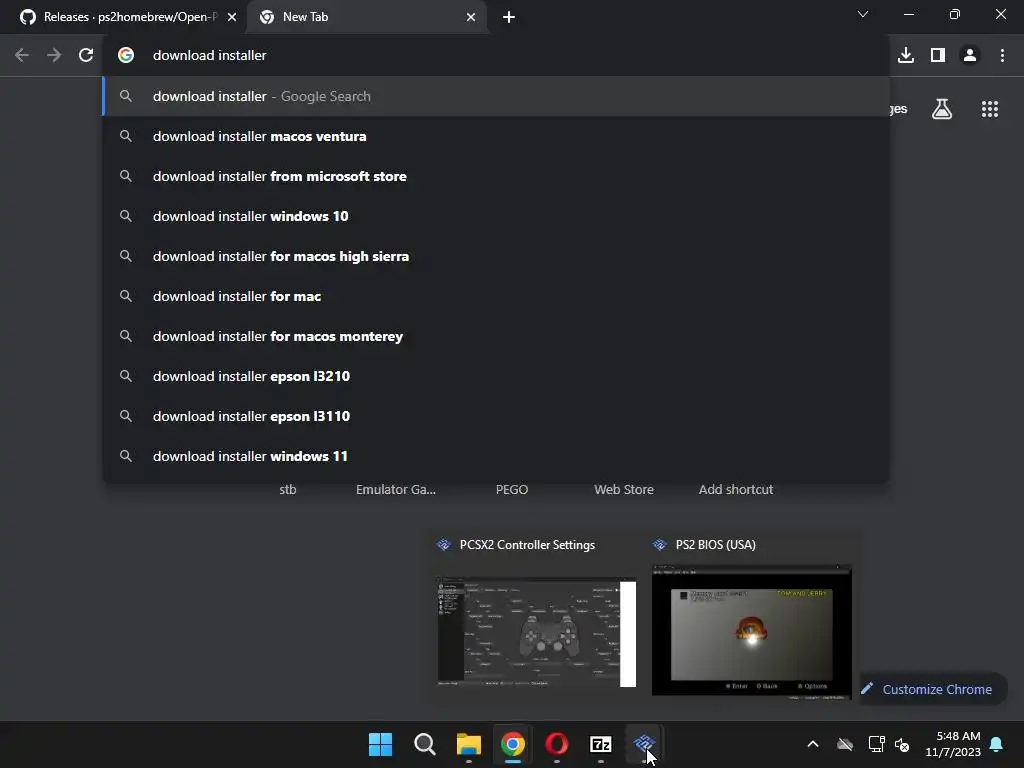Show hidden system tray icons chevron
The height and width of the screenshot is (768, 1024).
click(x=813, y=744)
